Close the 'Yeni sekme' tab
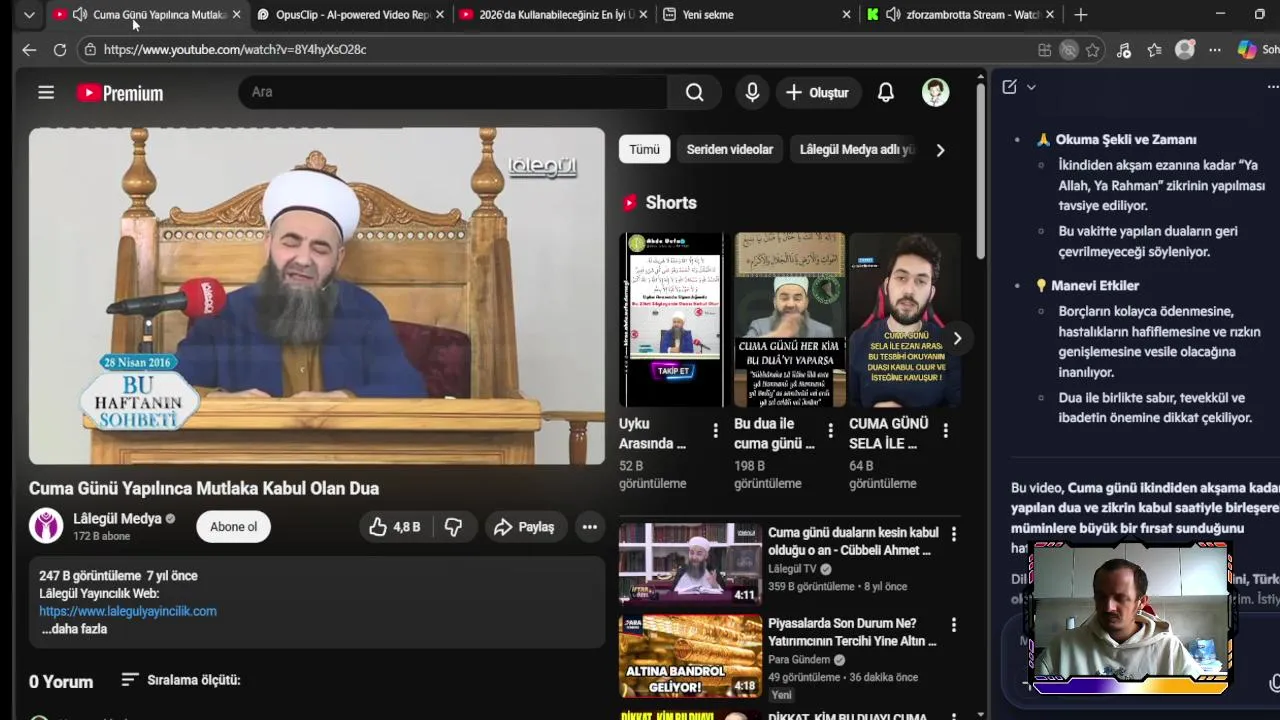Viewport: 1280px width, 720px height. click(846, 14)
